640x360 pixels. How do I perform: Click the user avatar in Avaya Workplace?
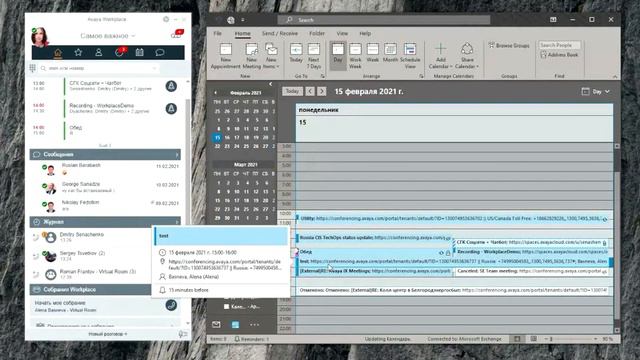click(40, 37)
